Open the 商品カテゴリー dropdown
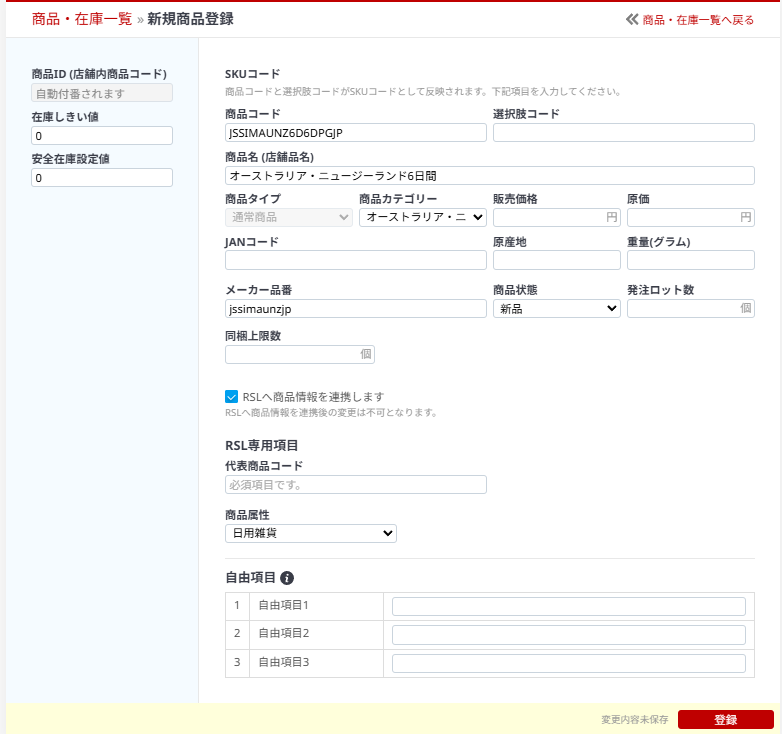This screenshot has height=734, width=782. [x=422, y=217]
